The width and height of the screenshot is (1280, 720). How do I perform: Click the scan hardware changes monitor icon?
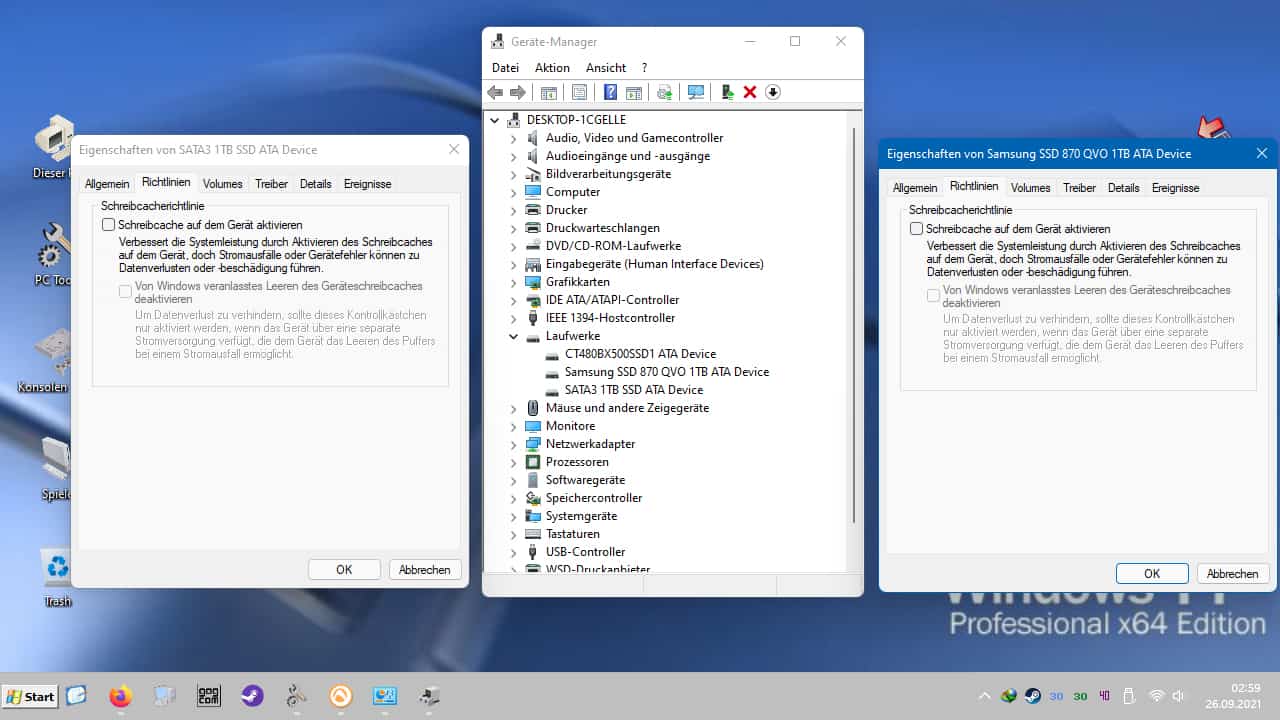696,92
